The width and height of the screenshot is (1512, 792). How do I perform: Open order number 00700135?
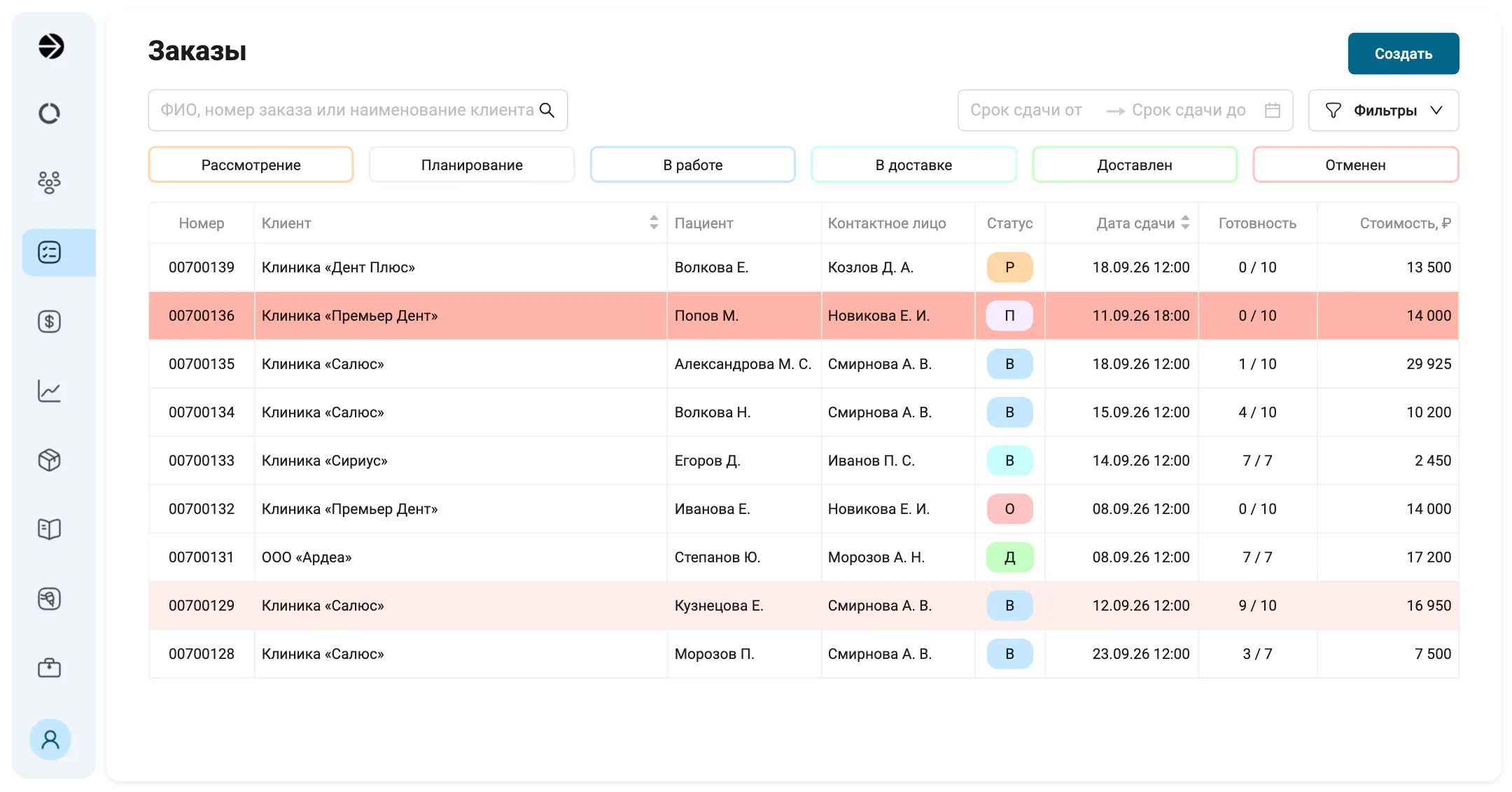click(x=202, y=364)
